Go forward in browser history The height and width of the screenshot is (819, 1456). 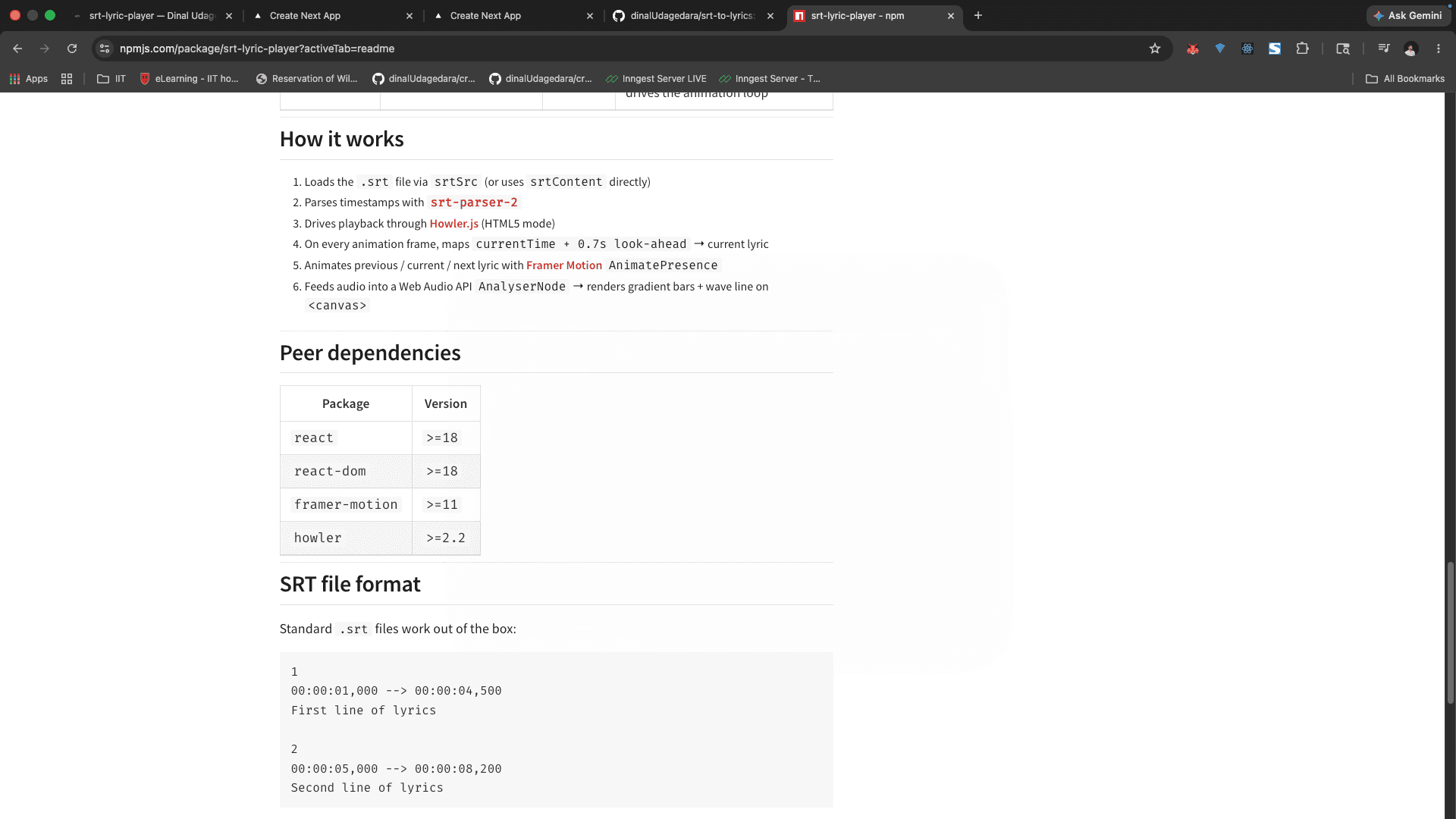(45, 49)
